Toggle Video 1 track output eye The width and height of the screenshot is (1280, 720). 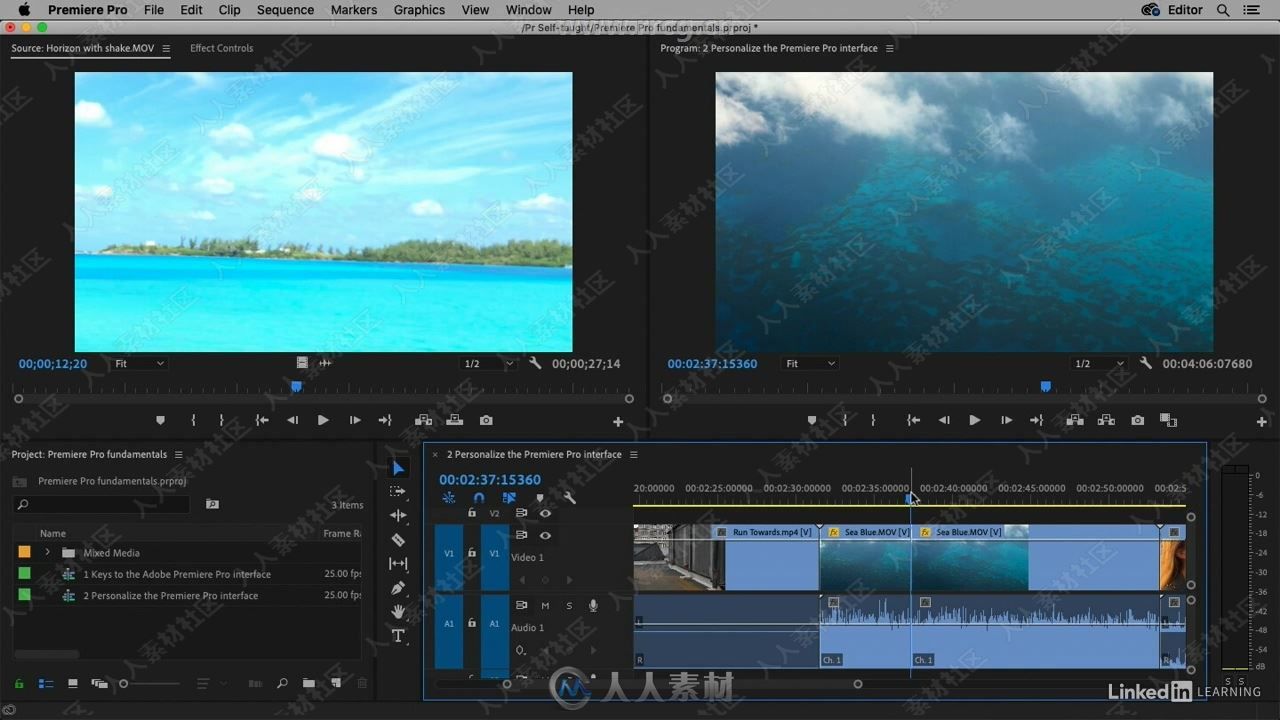point(545,535)
